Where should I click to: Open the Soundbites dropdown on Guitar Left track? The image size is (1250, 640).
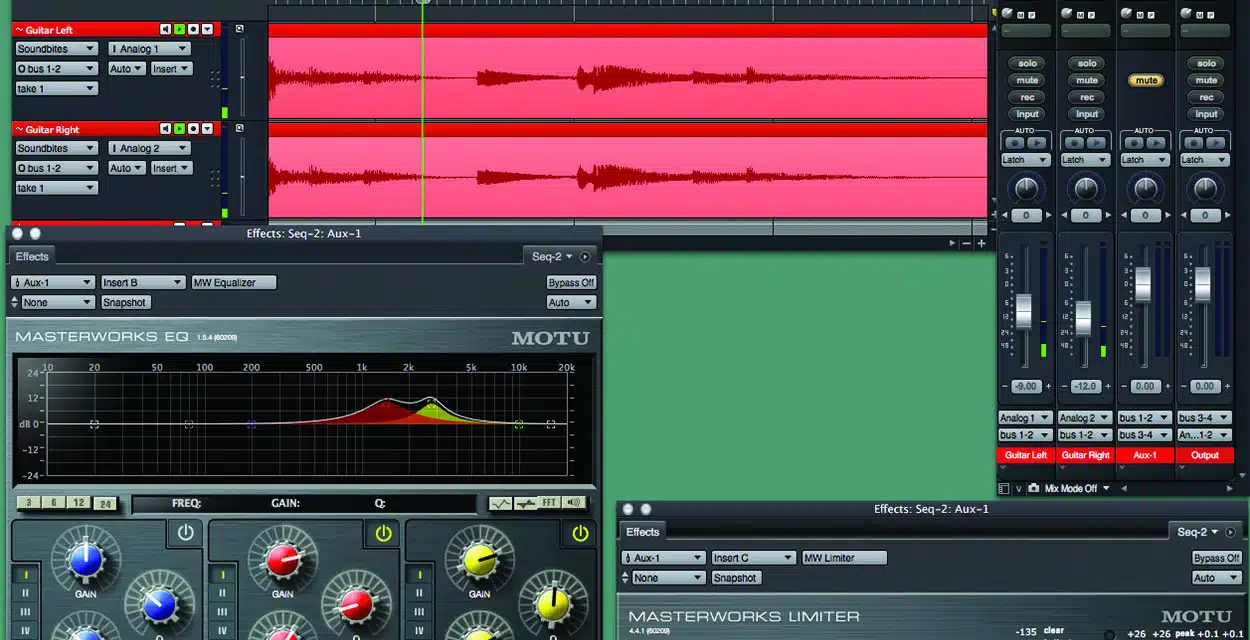tap(56, 49)
